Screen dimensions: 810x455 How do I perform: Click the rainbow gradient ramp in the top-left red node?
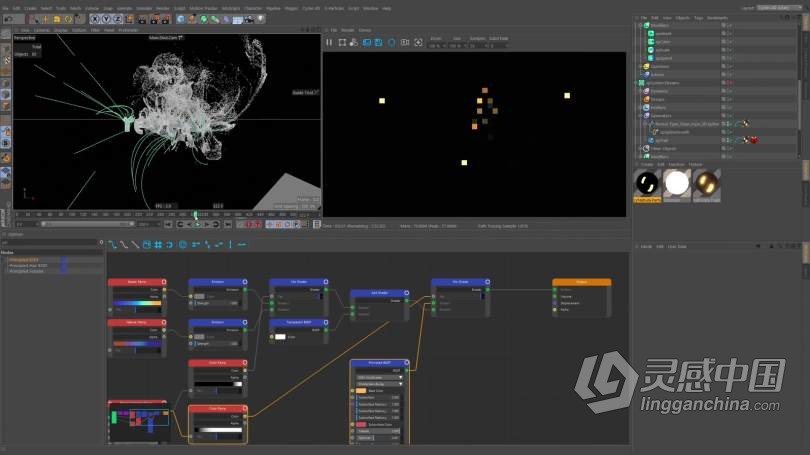coord(137,304)
